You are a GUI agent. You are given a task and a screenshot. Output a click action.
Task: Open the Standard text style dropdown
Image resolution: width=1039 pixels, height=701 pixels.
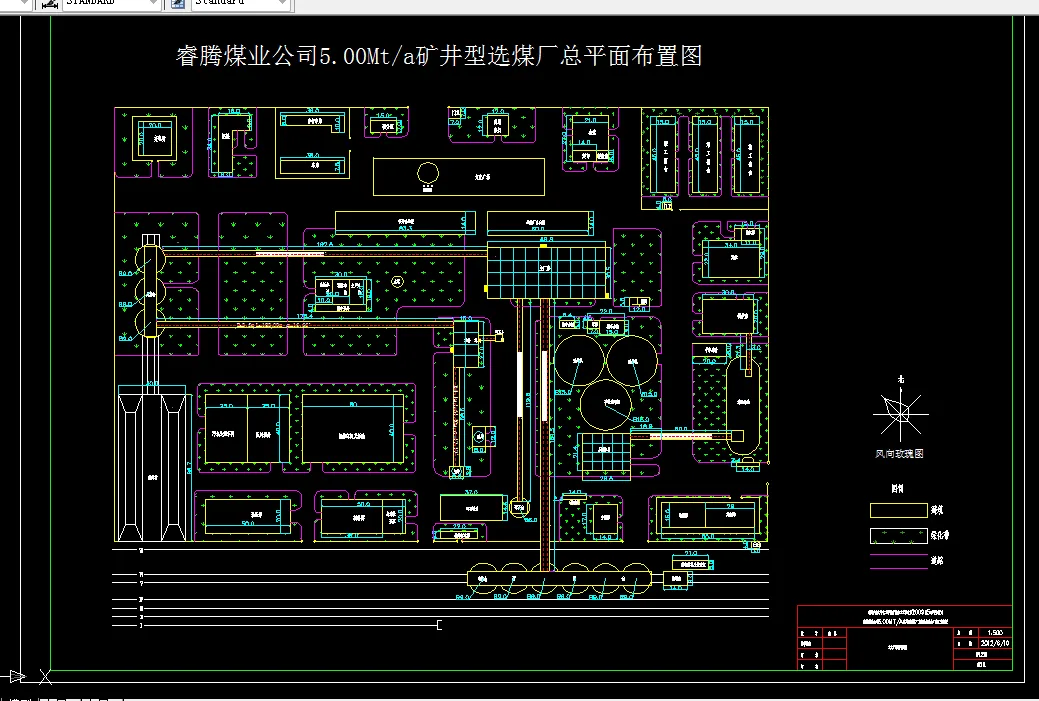click(282, 4)
